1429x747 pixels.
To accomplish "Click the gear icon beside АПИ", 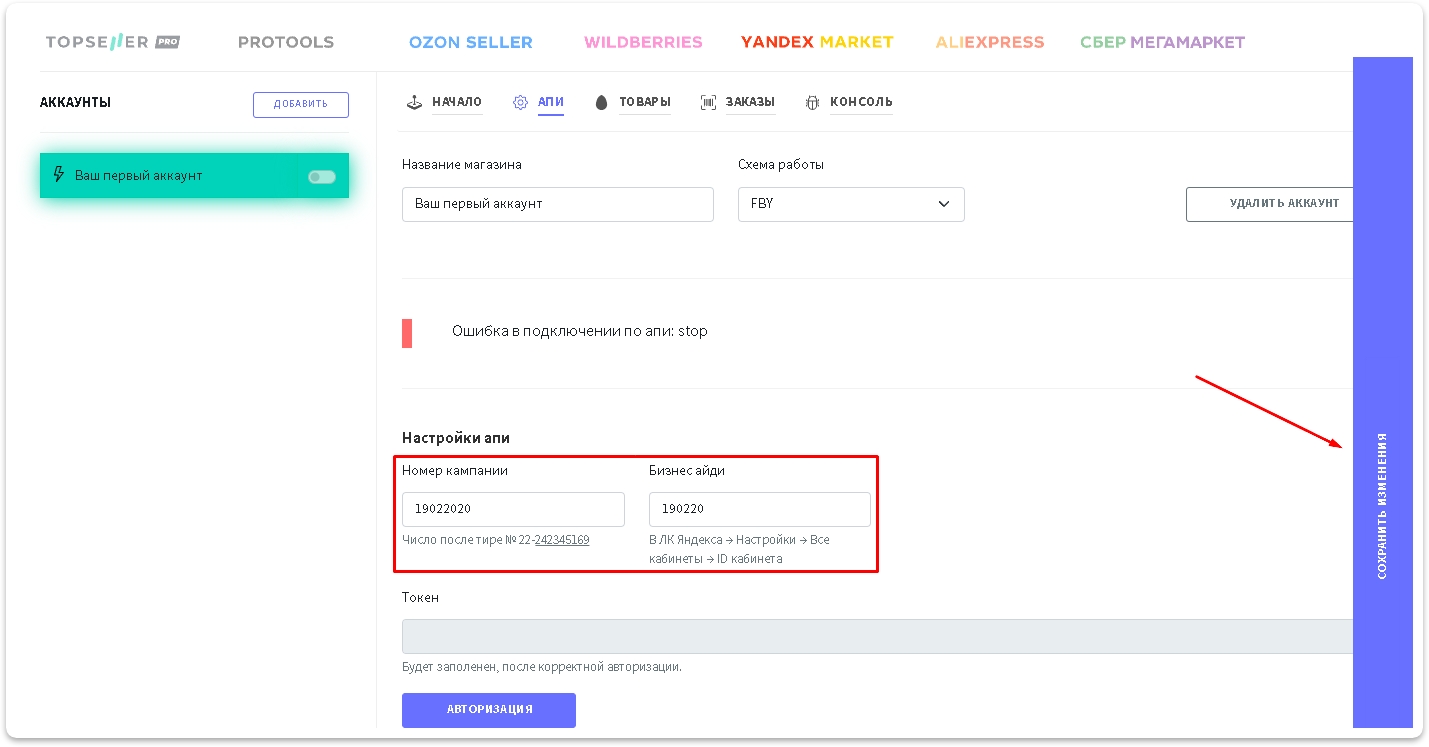I will pyautogui.click(x=520, y=102).
